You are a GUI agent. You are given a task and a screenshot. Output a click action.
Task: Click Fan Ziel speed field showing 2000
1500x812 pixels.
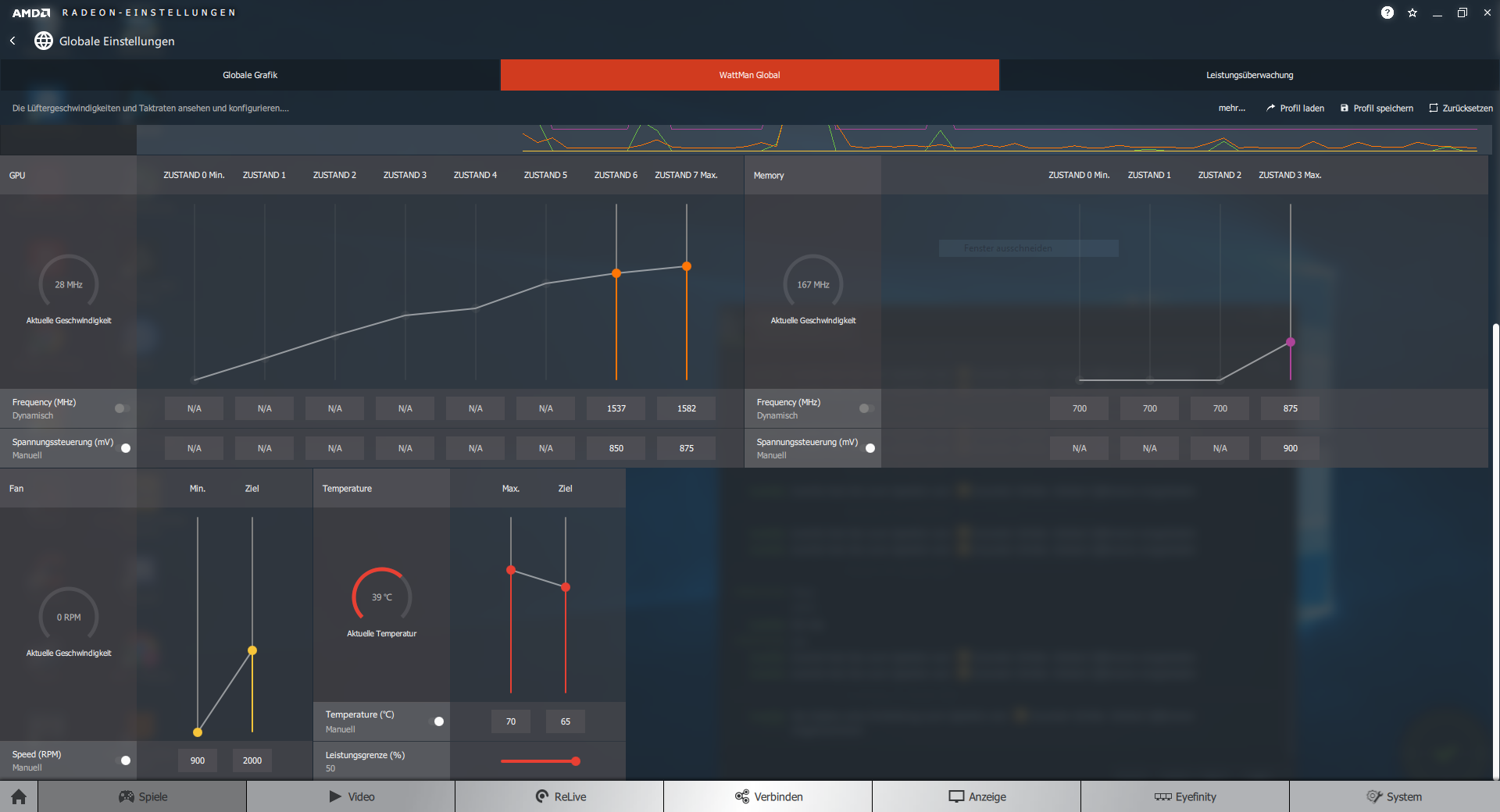click(252, 760)
